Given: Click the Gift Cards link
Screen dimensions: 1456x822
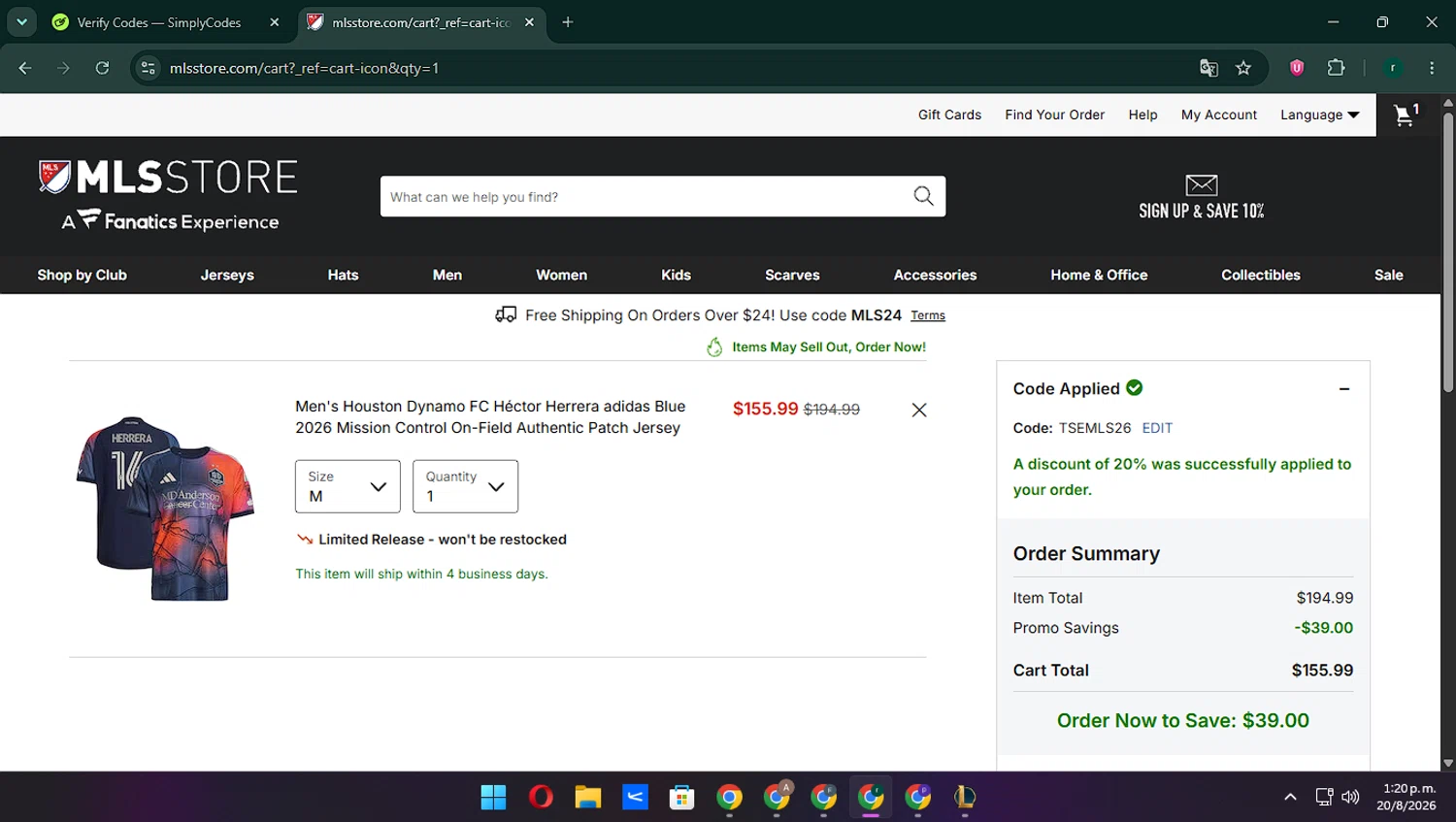Looking at the screenshot, I should (x=949, y=115).
